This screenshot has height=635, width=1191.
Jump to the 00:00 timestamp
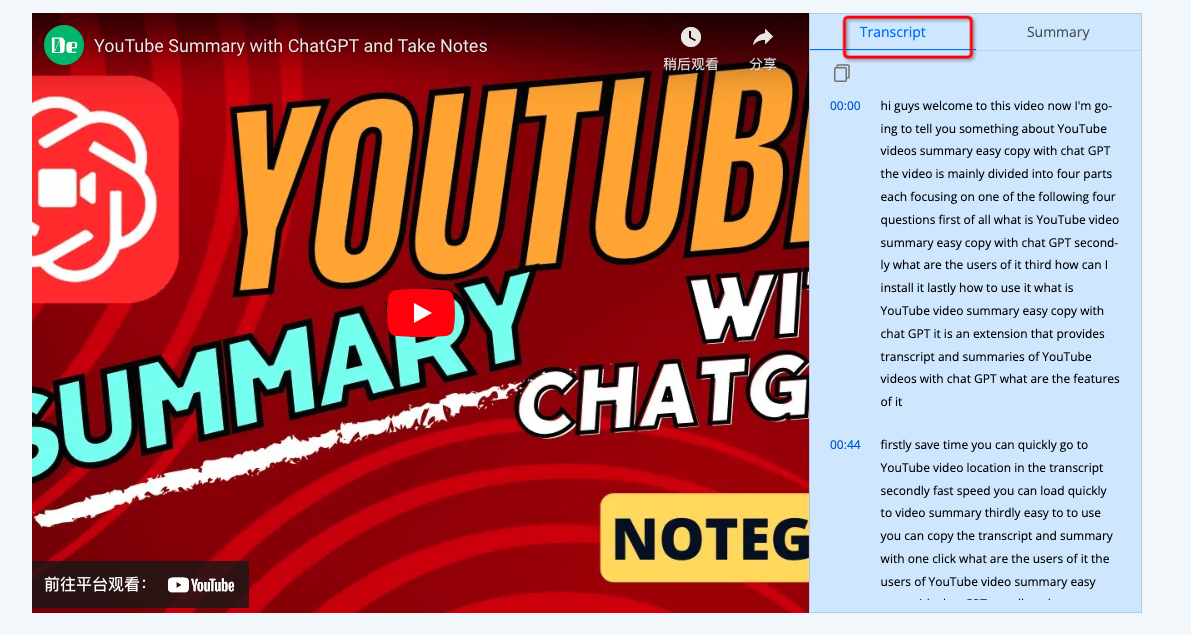click(845, 105)
